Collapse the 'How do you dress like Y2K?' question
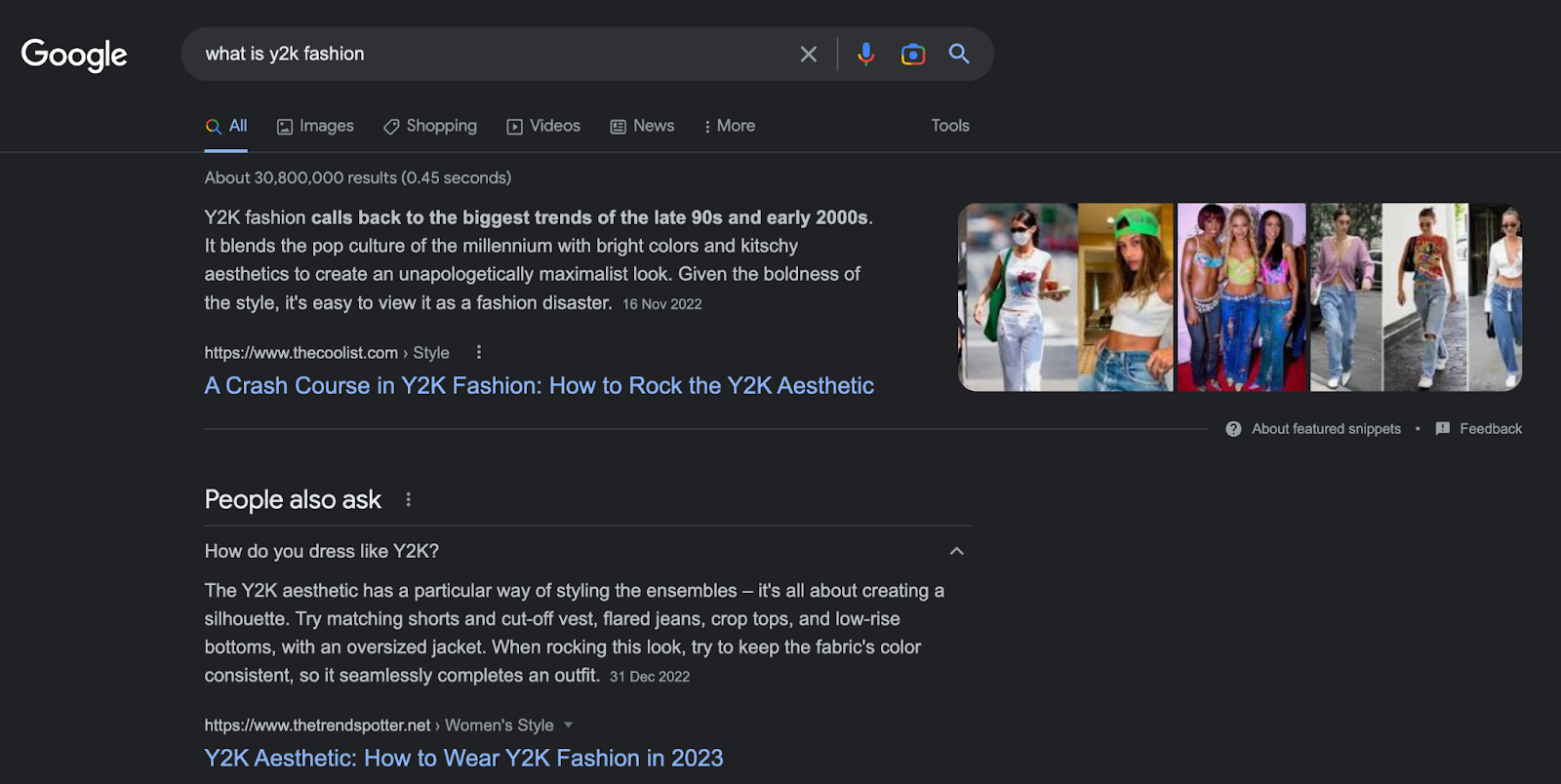The image size is (1561, 784). coord(956,551)
